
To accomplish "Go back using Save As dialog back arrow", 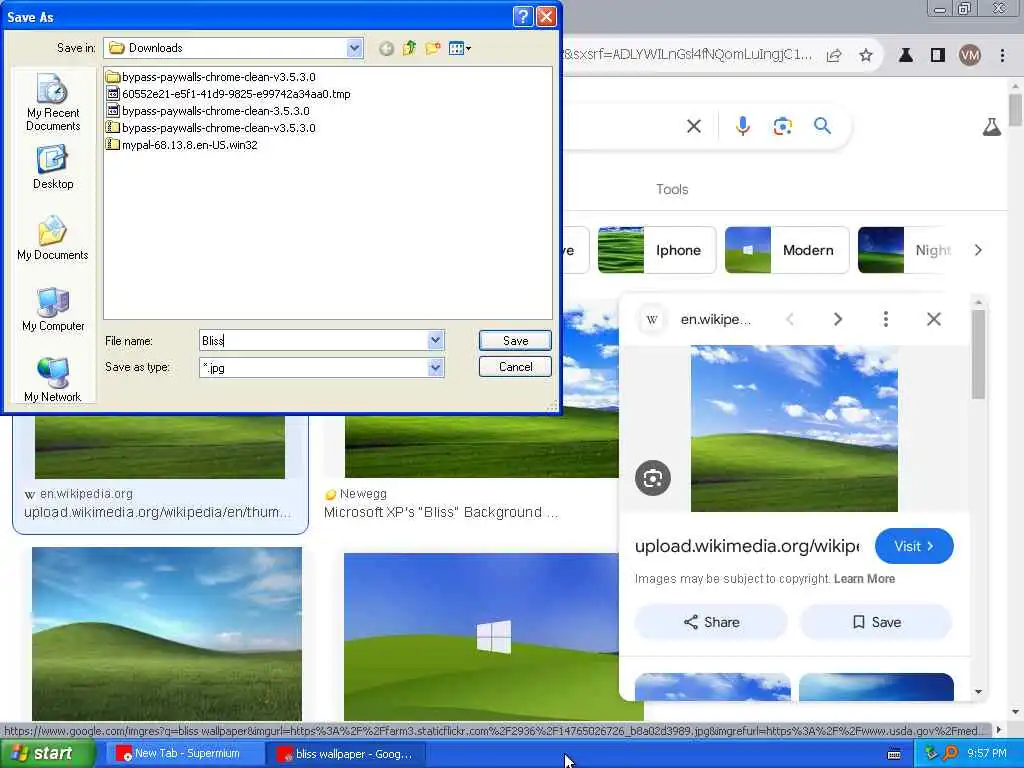I will (387, 48).
